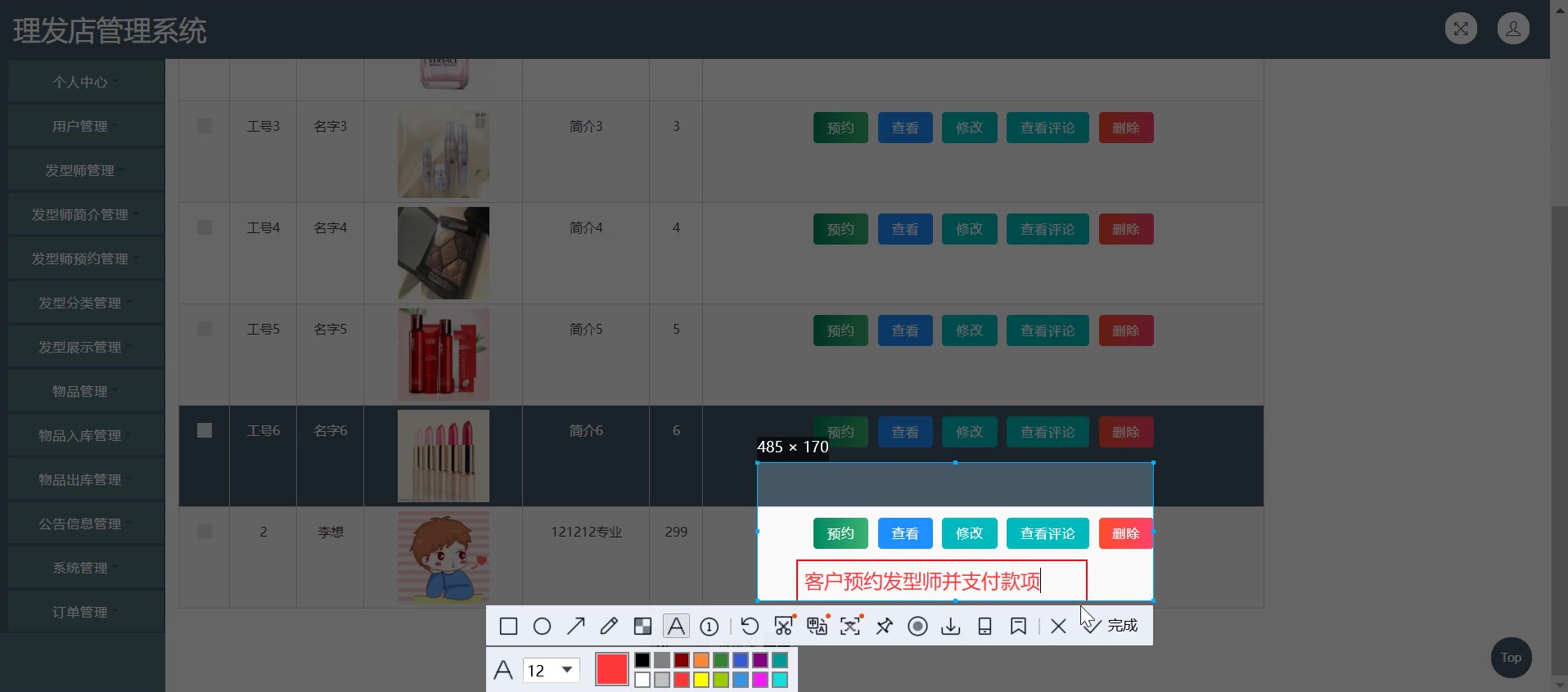Tick the checkbox for row 工号3

coord(205,126)
